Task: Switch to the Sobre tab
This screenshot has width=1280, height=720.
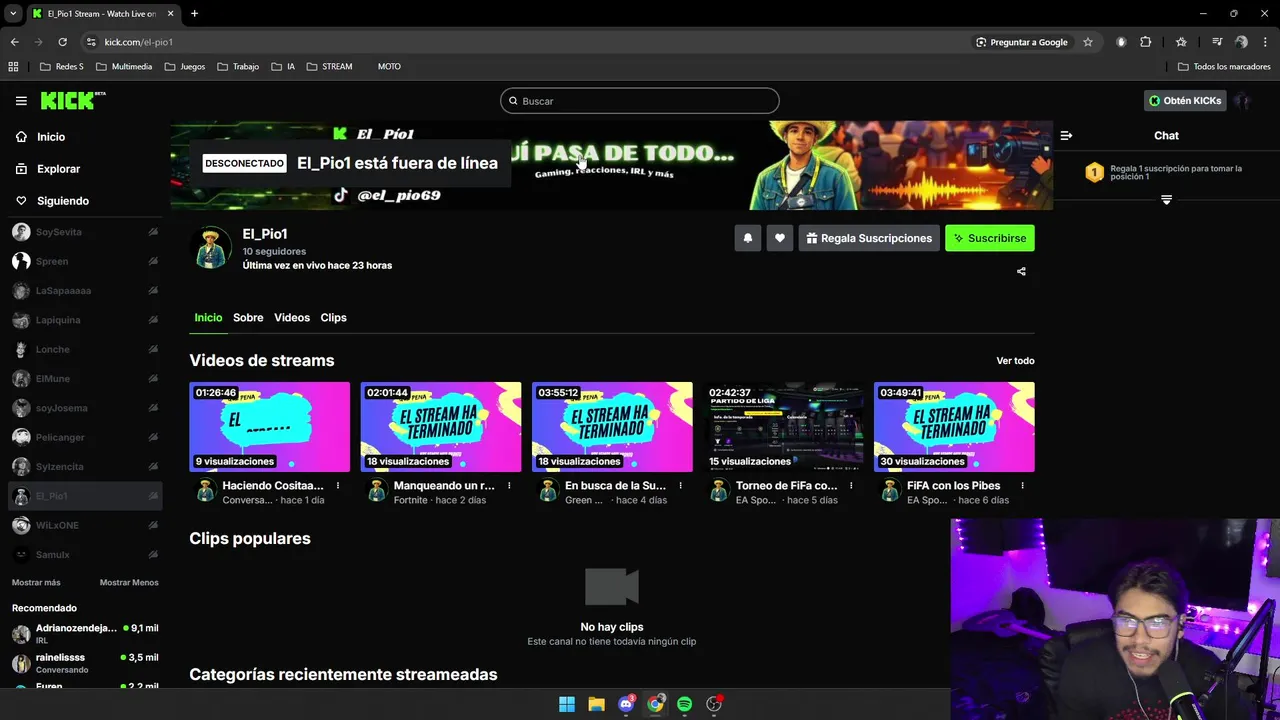Action: point(248,318)
